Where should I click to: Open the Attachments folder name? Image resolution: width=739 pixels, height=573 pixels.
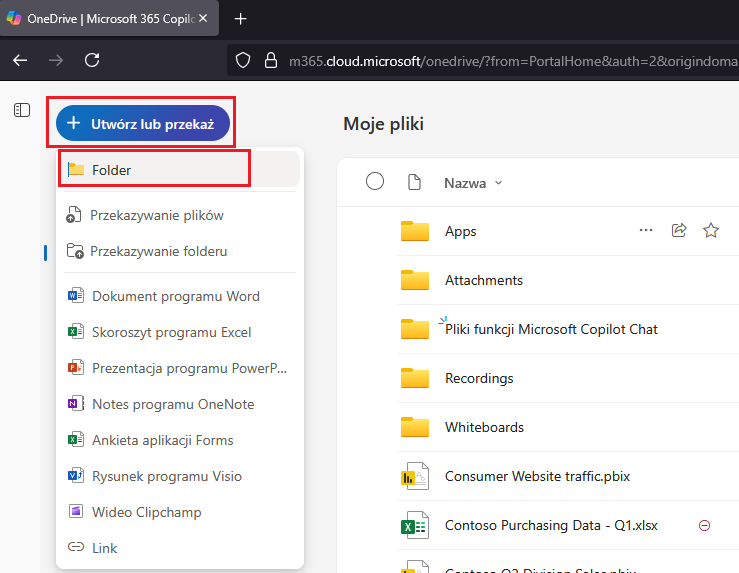click(x=484, y=280)
